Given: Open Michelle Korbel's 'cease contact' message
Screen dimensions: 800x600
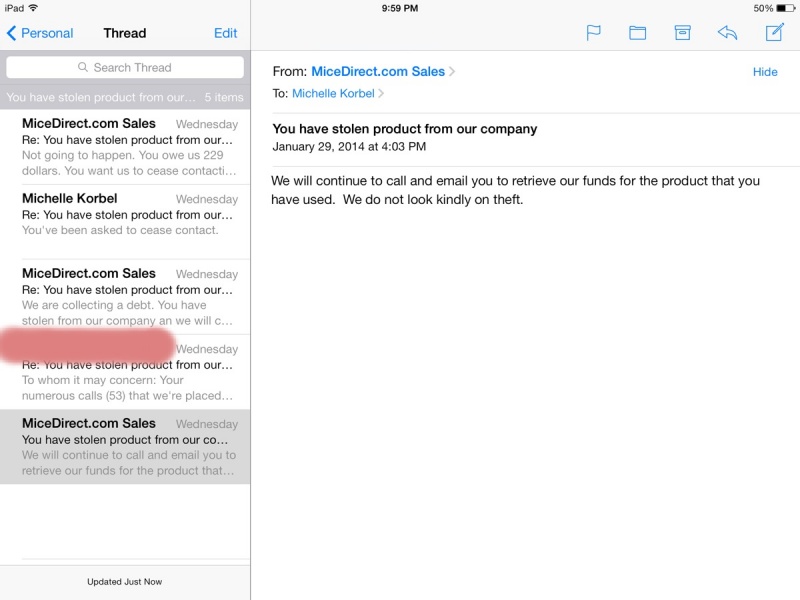Looking at the screenshot, I should pos(125,222).
